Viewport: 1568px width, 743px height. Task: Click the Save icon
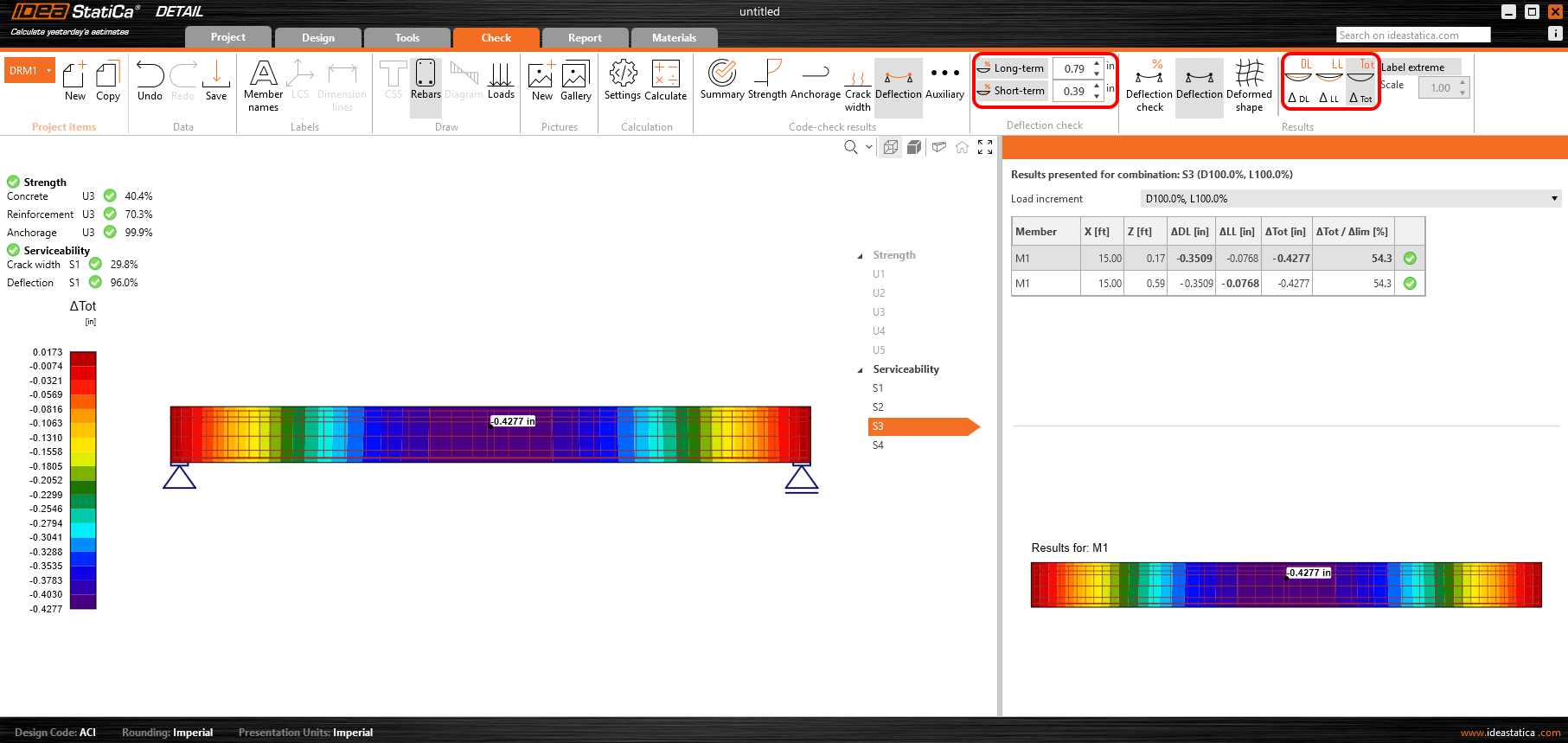coord(216,80)
